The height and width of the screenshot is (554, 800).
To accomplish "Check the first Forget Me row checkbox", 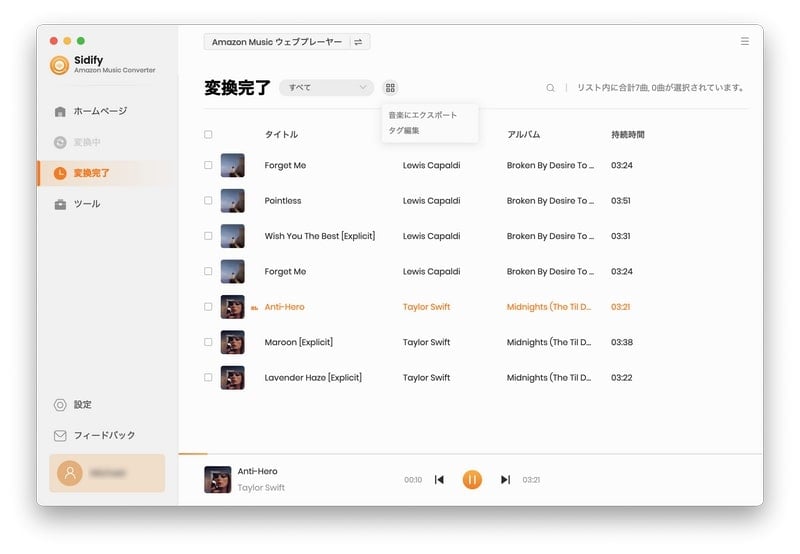I will pos(208,165).
